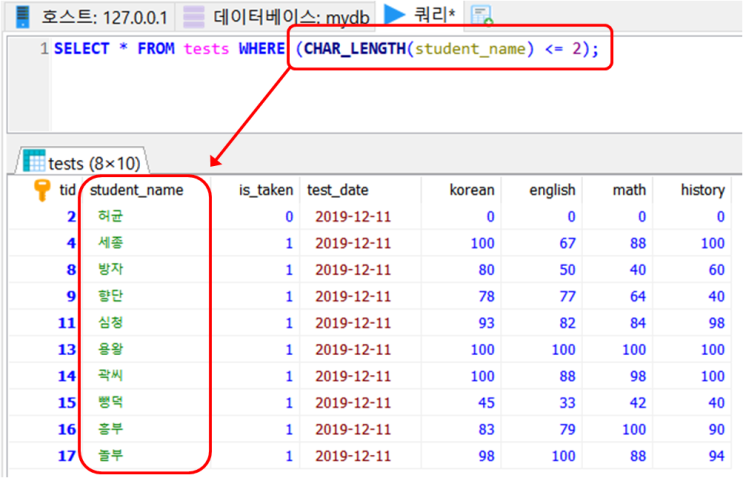Click math score 64 in 향단 row

click(x=638, y=296)
